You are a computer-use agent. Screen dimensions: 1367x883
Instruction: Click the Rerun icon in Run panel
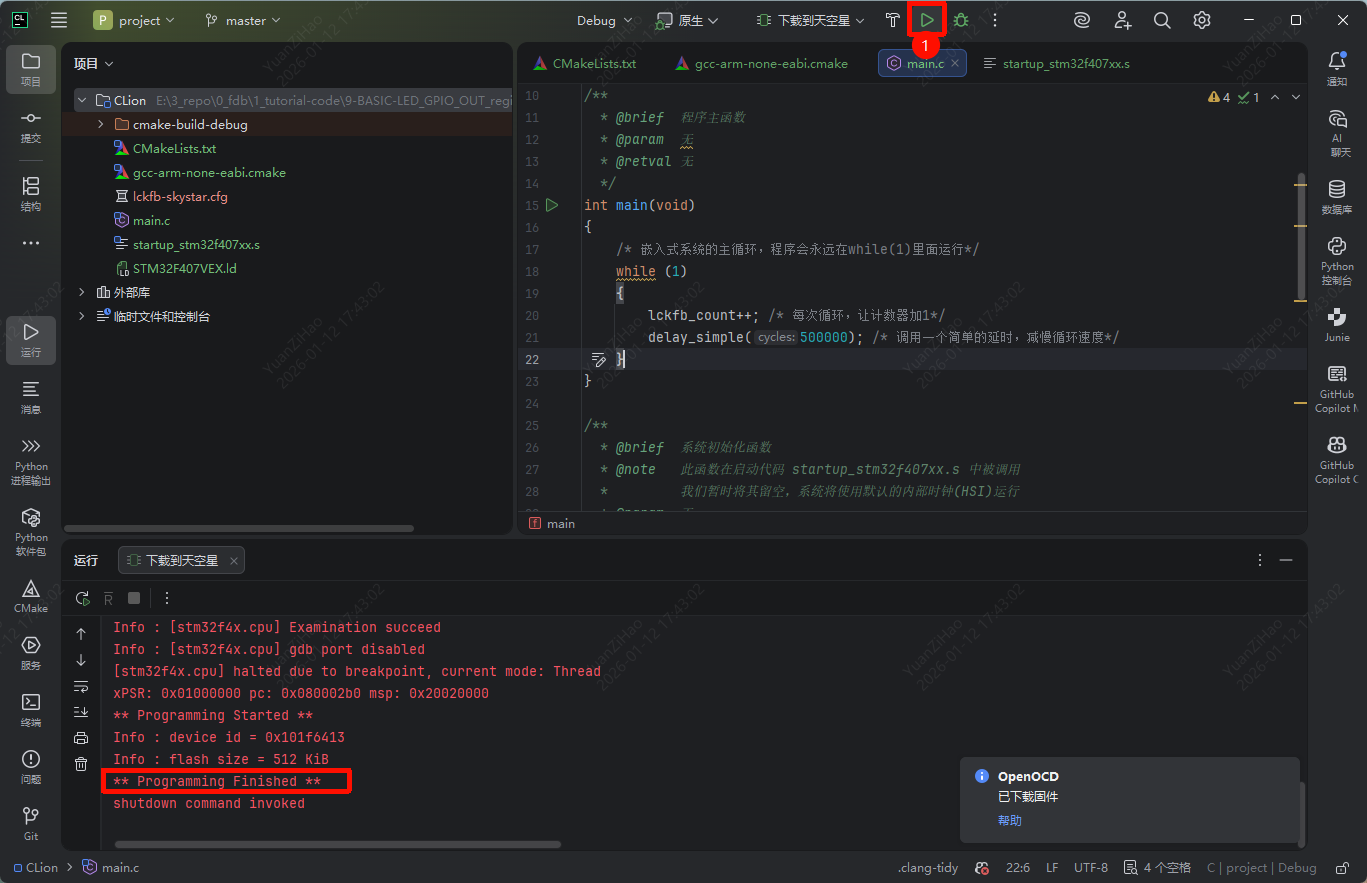[82, 598]
